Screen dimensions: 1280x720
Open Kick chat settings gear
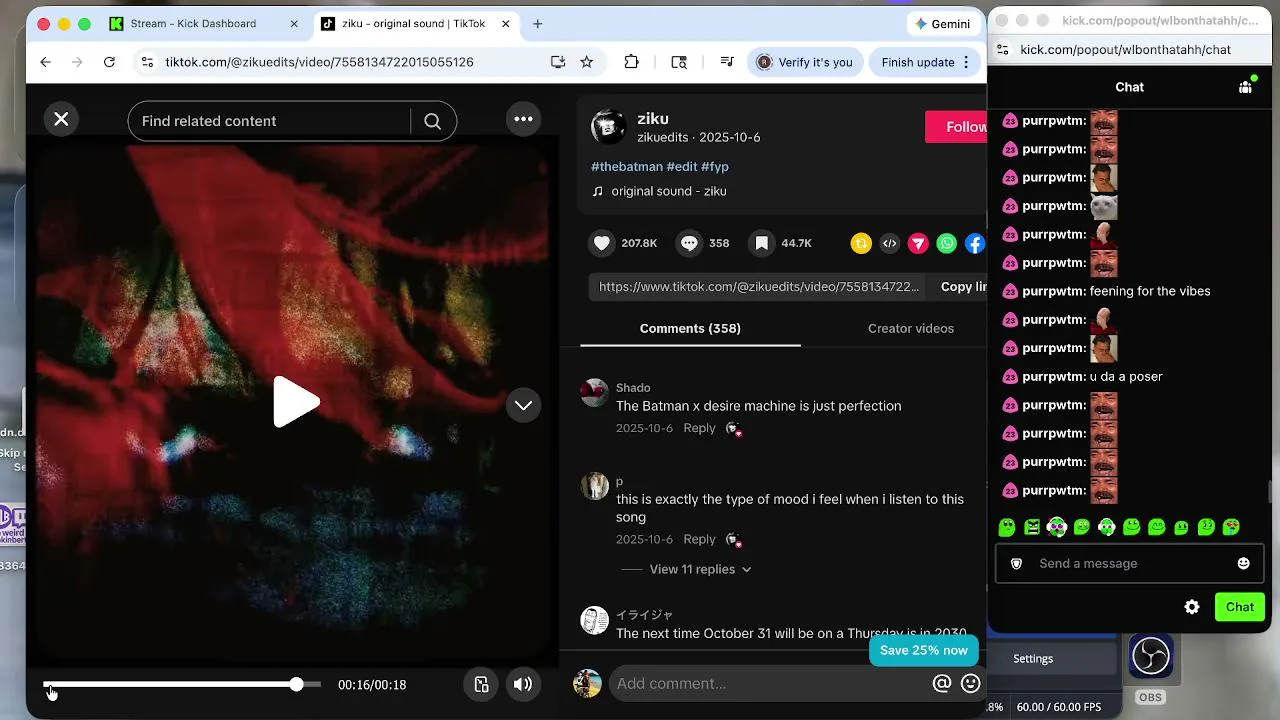pyautogui.click(x=1192, y=607)
